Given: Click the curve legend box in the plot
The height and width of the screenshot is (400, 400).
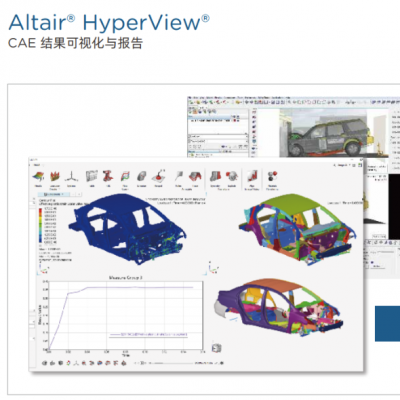Looking at the screenshot, I should click(x=149, y=334).
